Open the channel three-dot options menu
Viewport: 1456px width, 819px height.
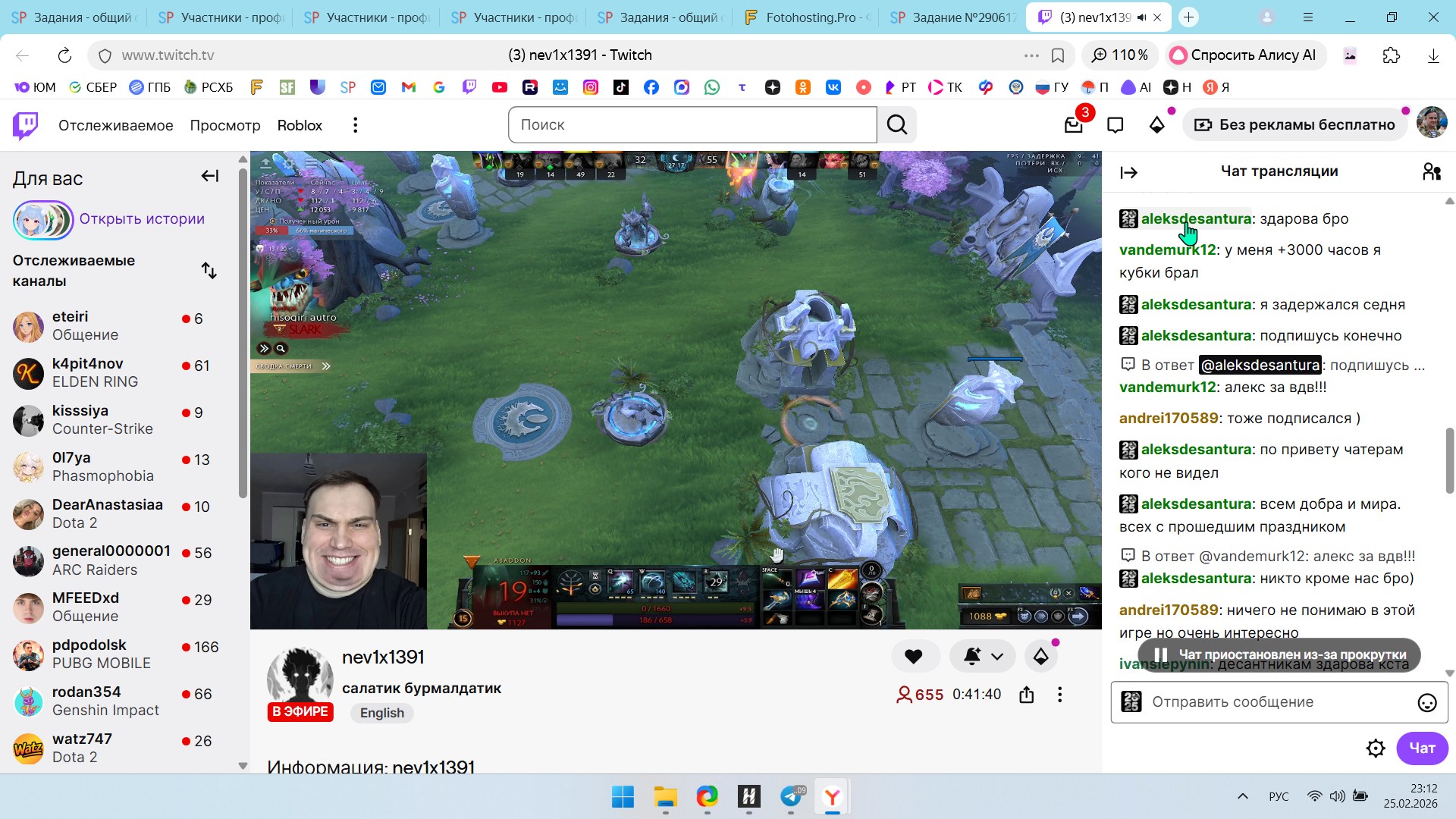(x=1059, y=695)
